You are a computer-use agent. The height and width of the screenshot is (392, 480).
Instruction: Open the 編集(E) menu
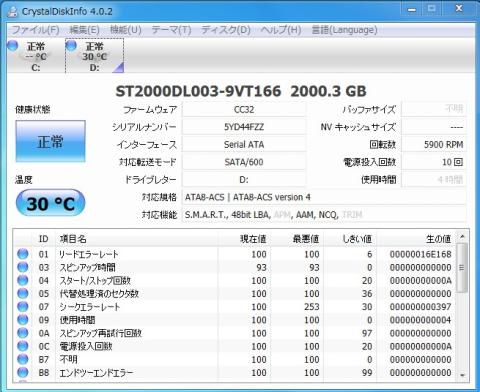84,30
